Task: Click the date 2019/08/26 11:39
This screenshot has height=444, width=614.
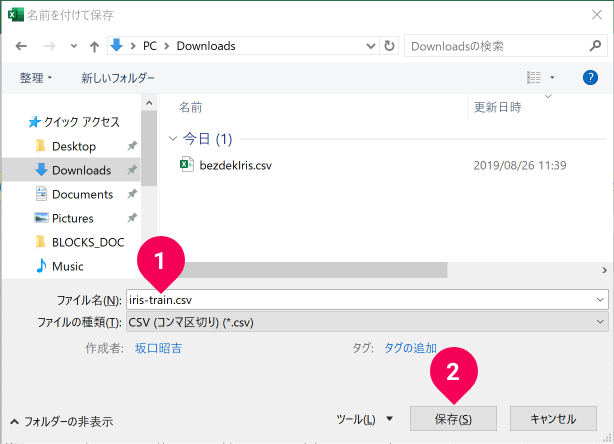Action: click(x=520, y=165)
